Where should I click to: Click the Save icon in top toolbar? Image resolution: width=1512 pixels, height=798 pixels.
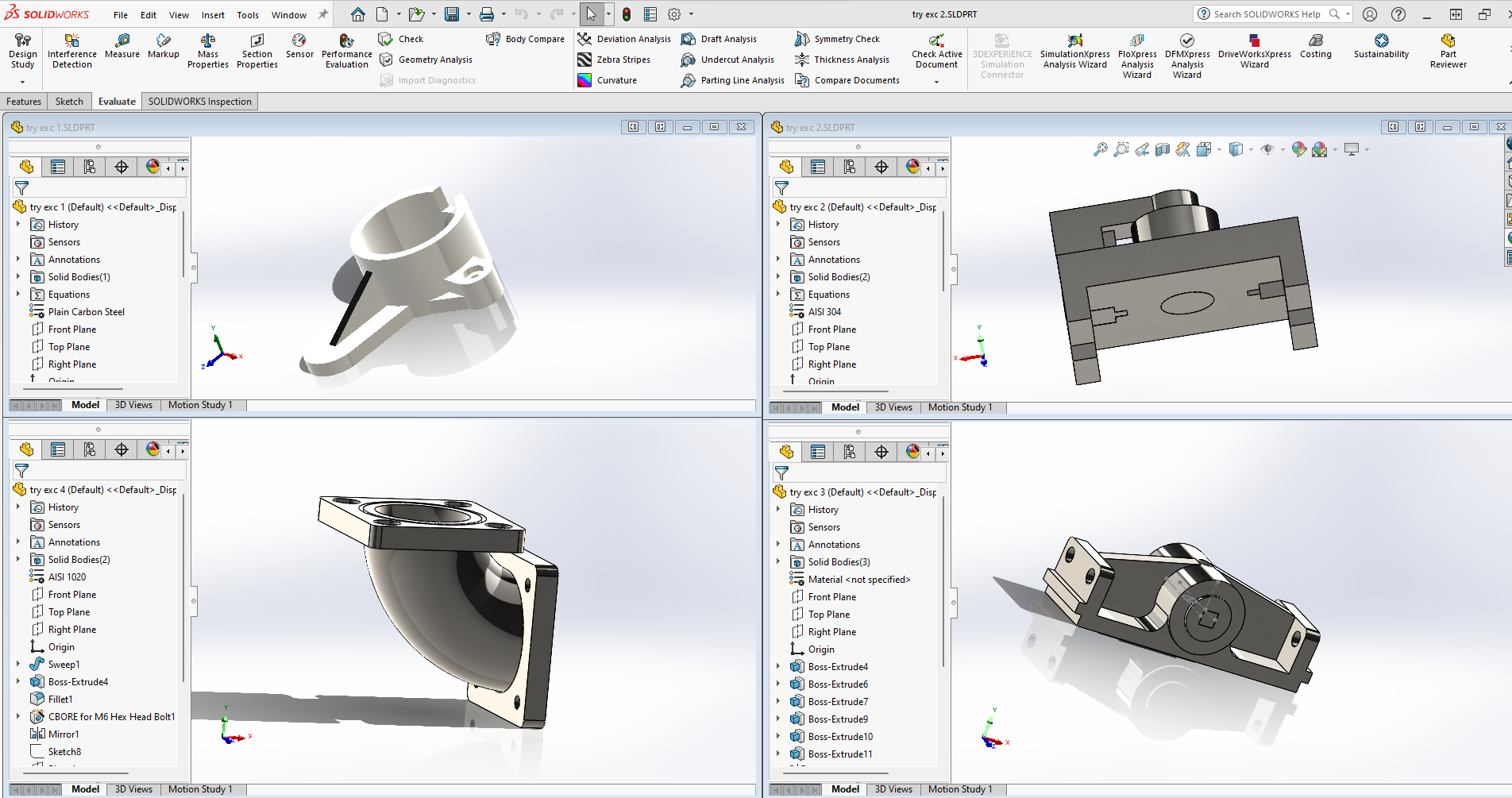click(452, 14)
